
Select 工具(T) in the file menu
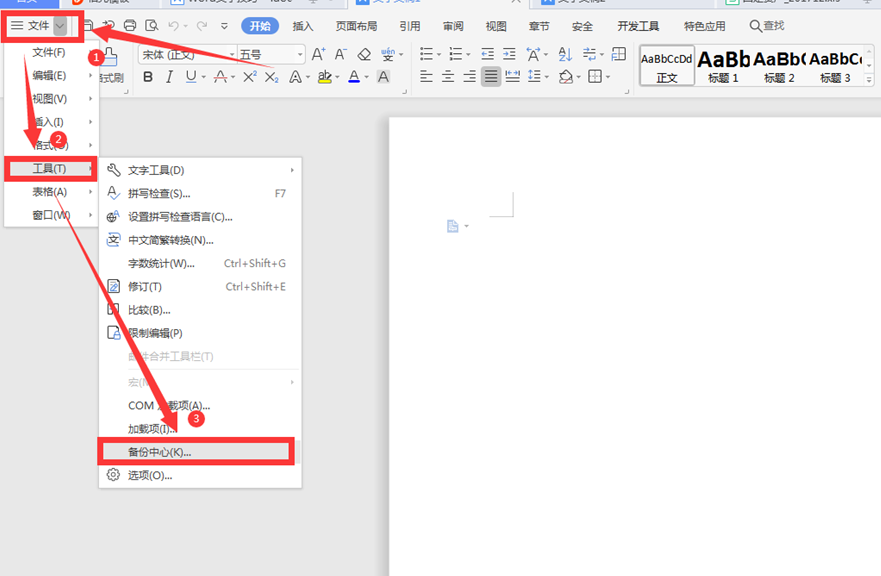[x=51, y=169]
